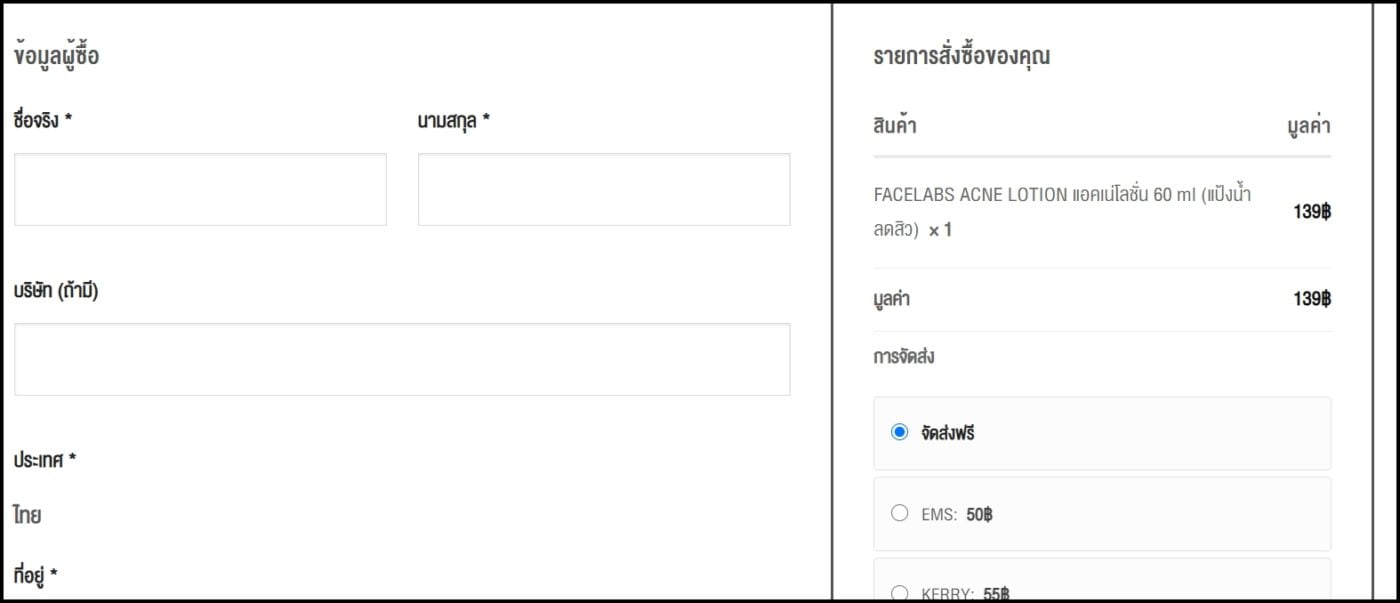The height and width of the screenshot is (603, 1400).
Task: Click the การจัดส่ง shipping section label
Action: (903, 356)
